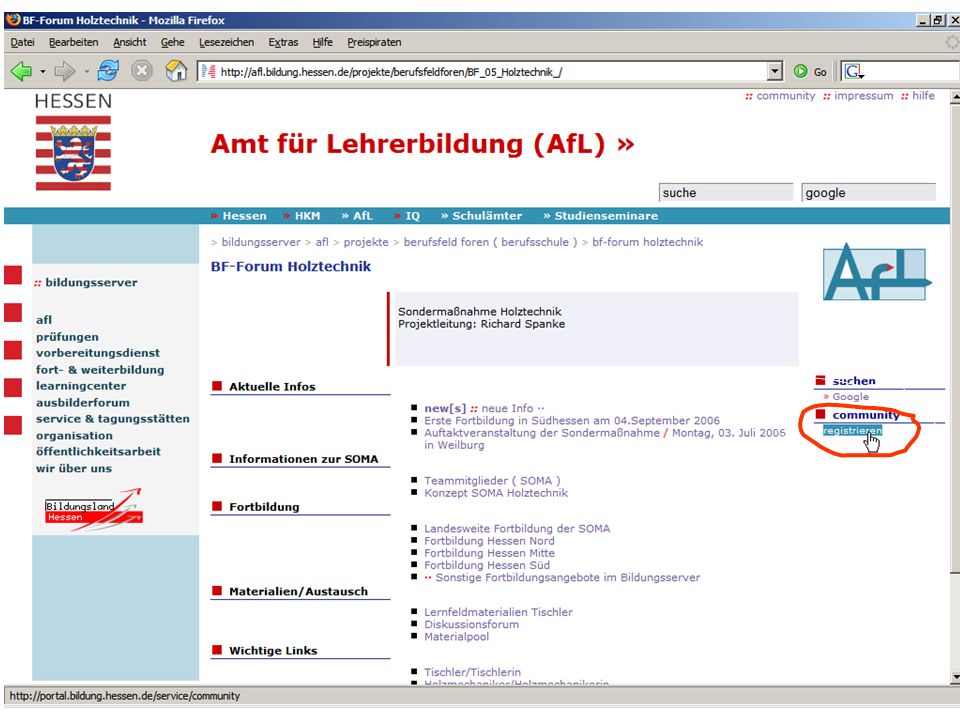
Task: Open the Bearbeiten menu
Action: [73, 42]
